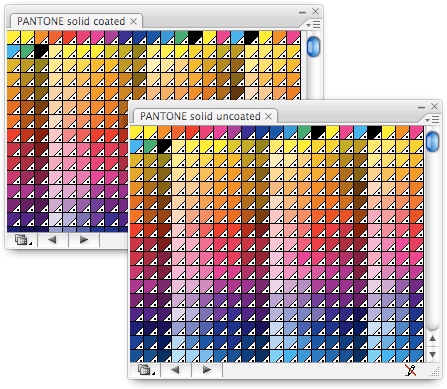Pick the green swatch in the uncoated panel's second row
Image resolution: width=447 pixels, height=389 pixels.
point(150,146)
